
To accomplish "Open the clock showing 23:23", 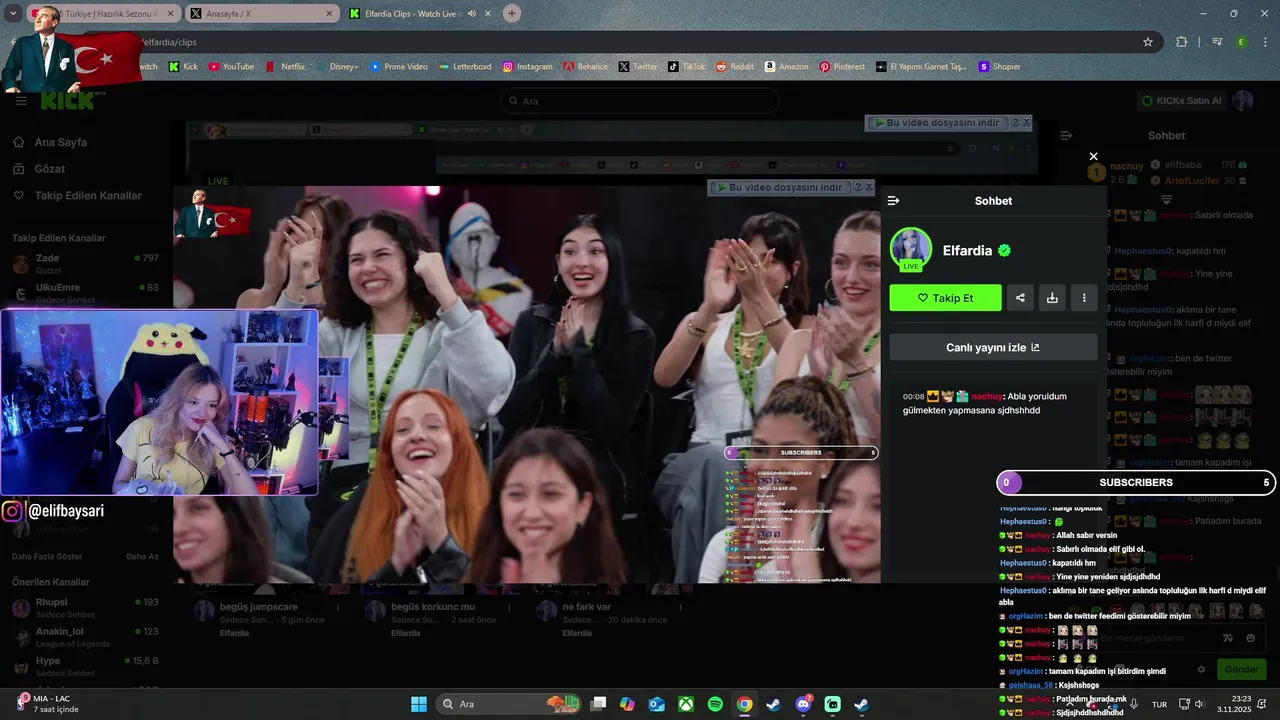I will coord(1233,704).
